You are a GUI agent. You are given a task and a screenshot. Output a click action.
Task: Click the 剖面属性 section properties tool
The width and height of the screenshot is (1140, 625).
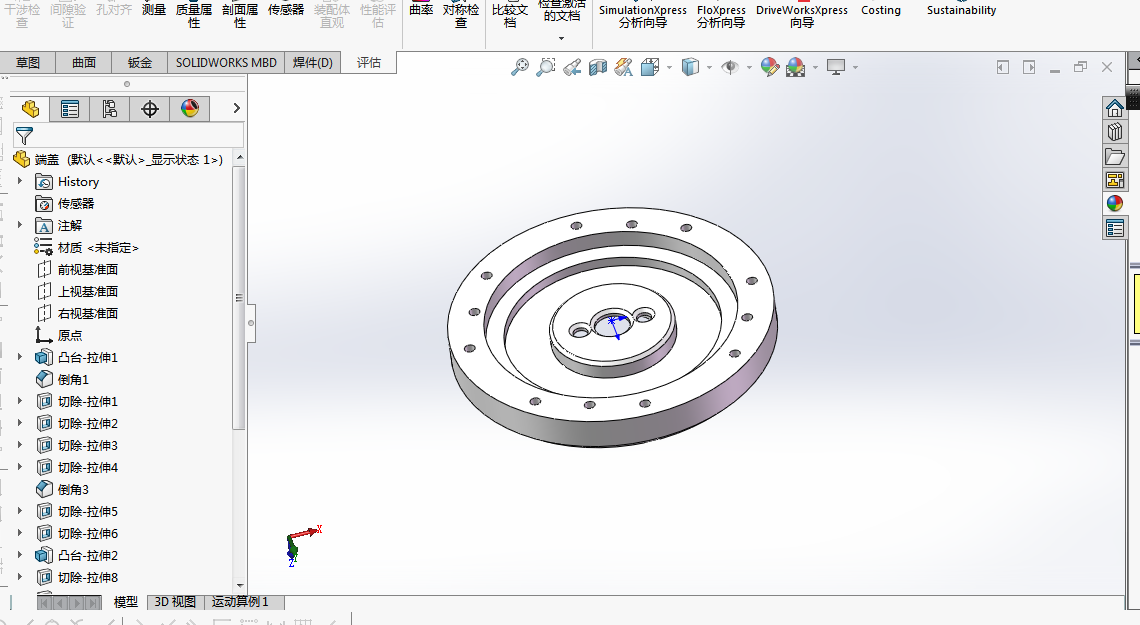point(240,15)
